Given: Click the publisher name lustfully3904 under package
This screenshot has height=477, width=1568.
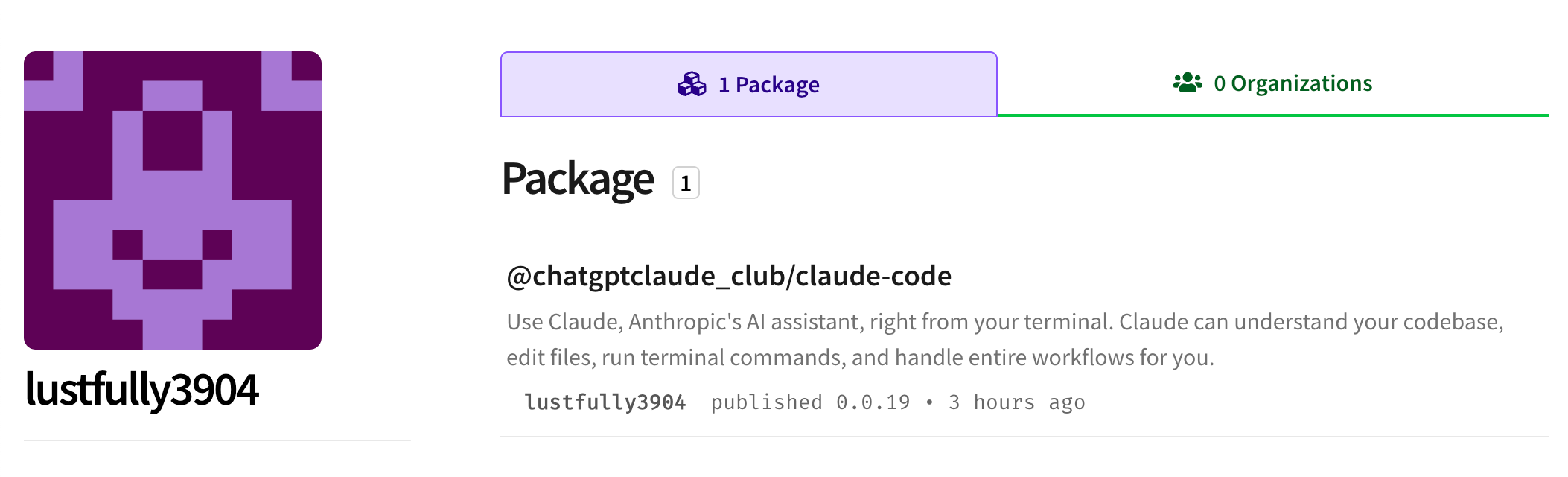Looking at the screenshot, I should (605, 402).
